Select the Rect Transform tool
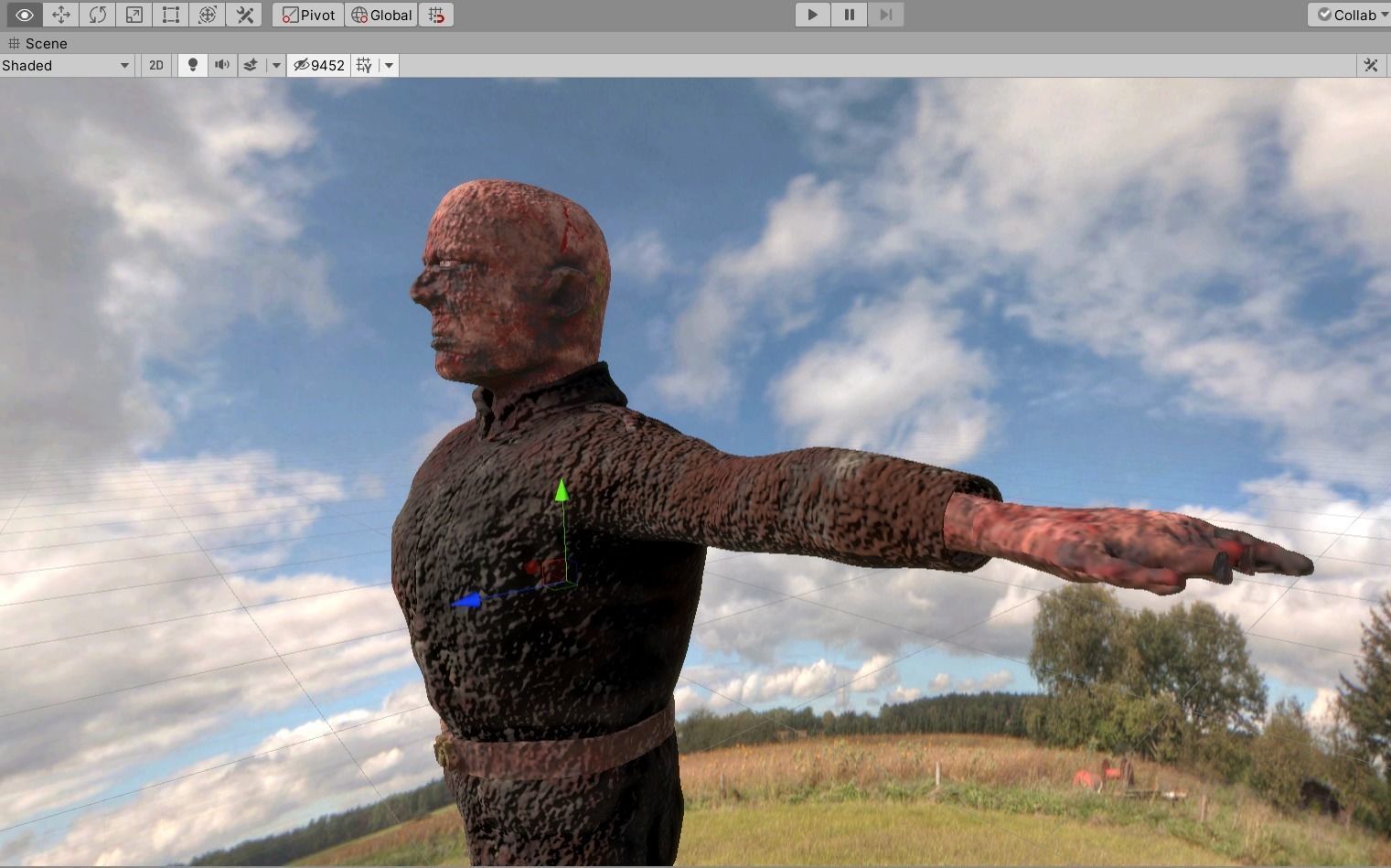Image resolution: width=1391 pixels, height=868 pixels. pos(170,15)
